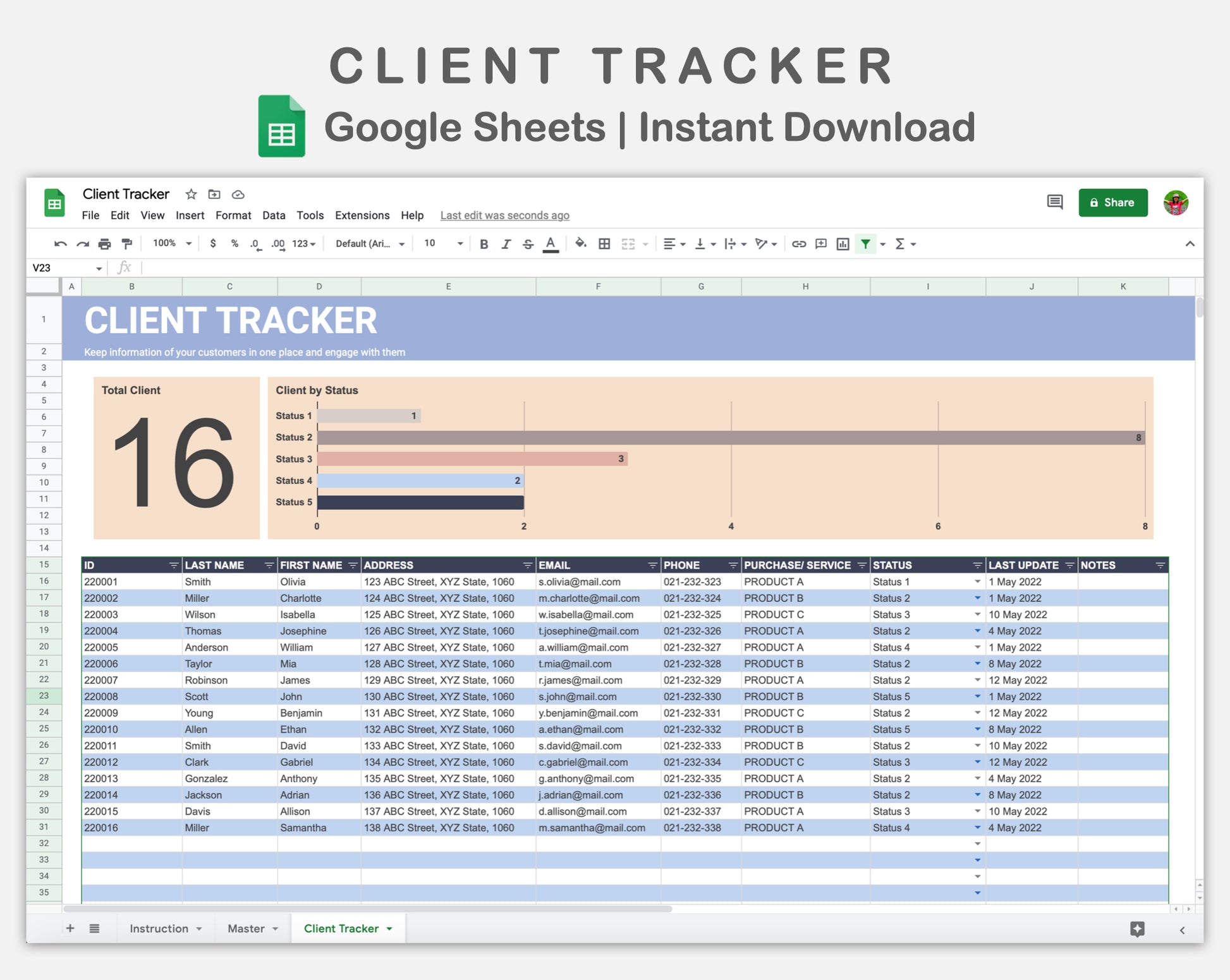The width and height of the screenshot is (1230, 980).
Task: Open the comment history icon
Action: tap(1054, 202)
